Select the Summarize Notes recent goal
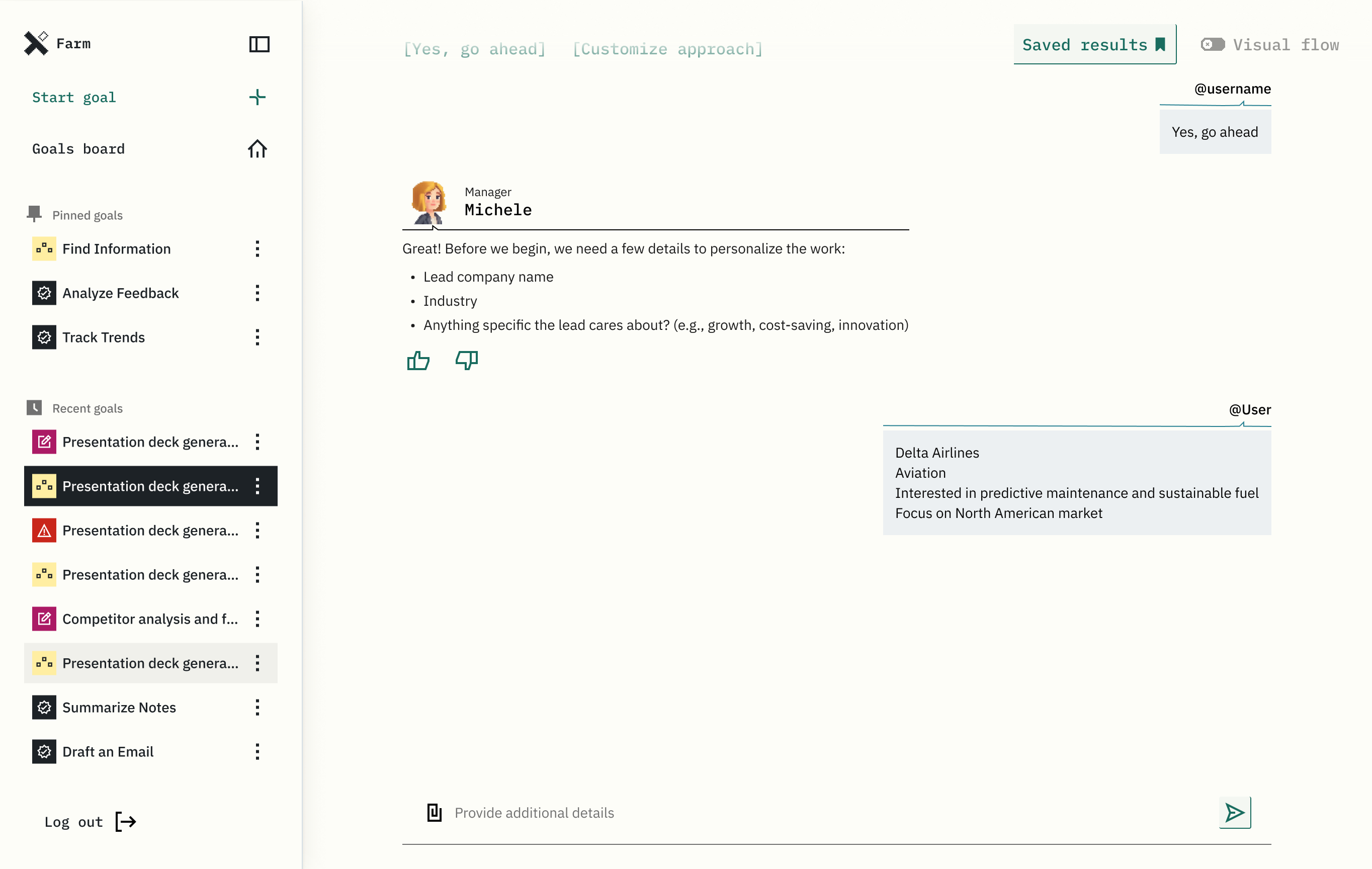The height and width of the screenshot is (869, 1372). tap(150, 707)
